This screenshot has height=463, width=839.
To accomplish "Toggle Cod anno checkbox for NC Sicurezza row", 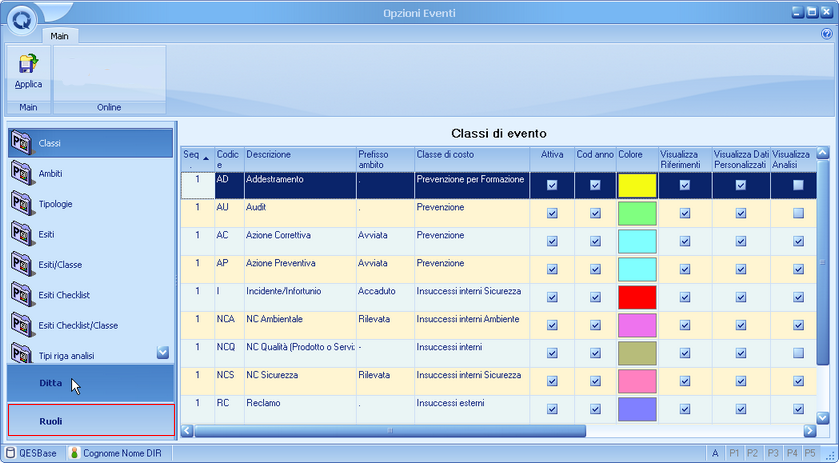I will (x=595, y=381).
